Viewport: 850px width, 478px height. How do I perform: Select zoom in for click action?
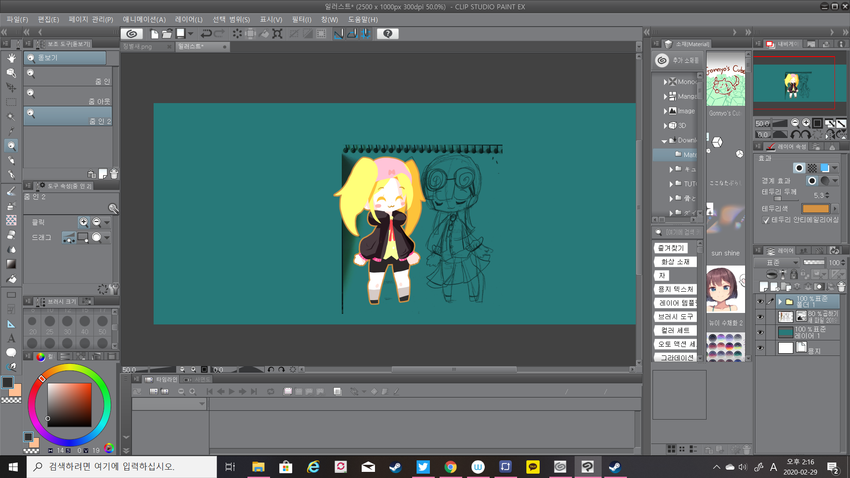coord(83,222)
